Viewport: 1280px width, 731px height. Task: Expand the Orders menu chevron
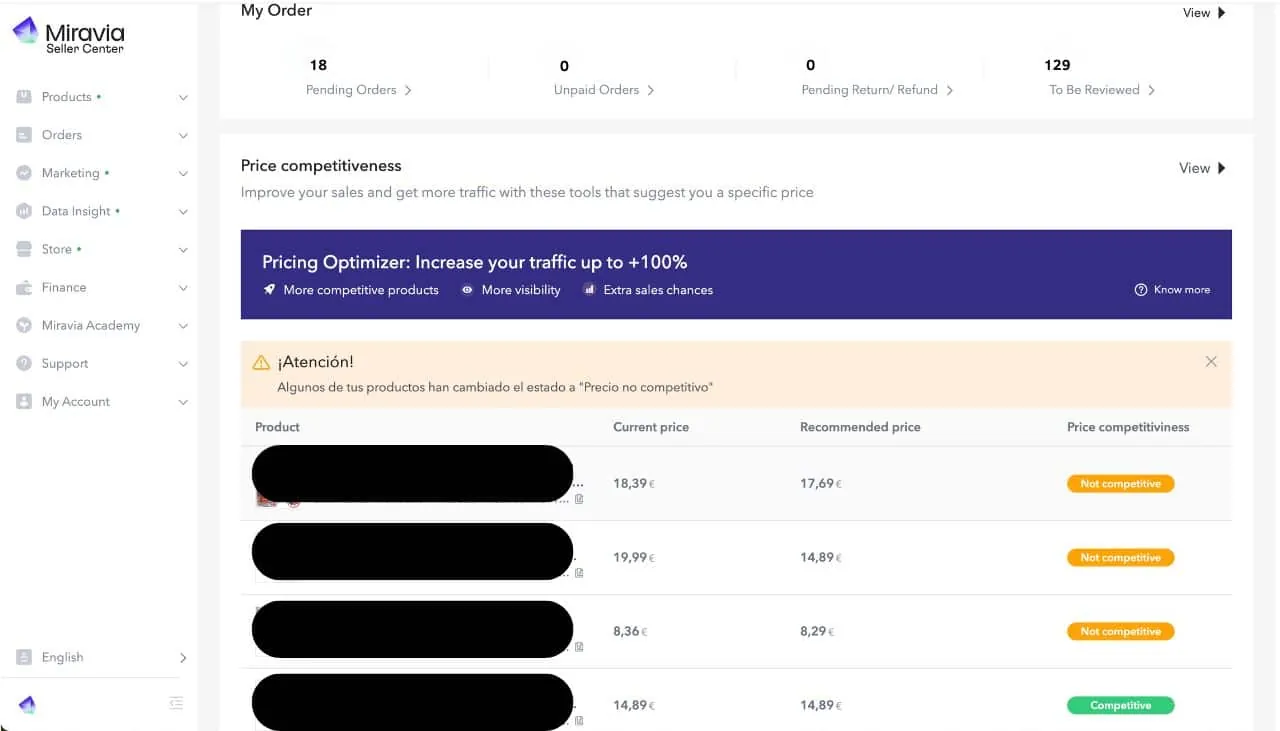(183, 136)
